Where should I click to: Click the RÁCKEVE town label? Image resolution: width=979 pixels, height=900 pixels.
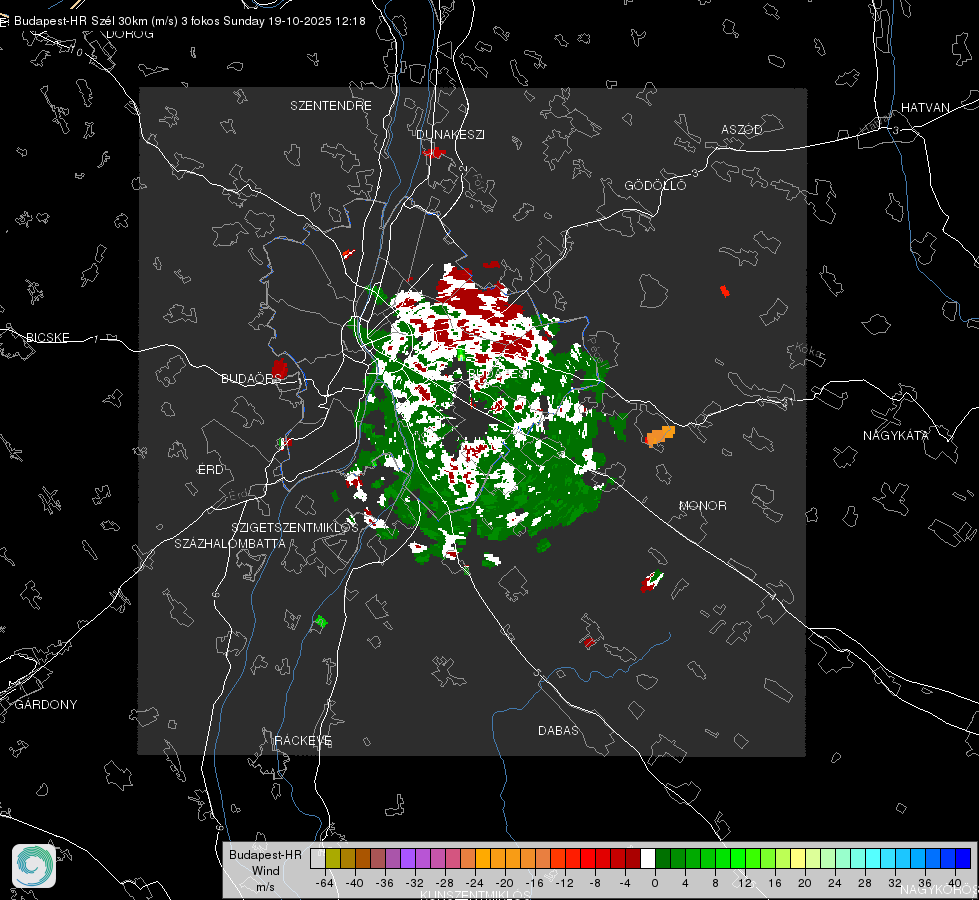pyautogui.click(x=303, y=740)
